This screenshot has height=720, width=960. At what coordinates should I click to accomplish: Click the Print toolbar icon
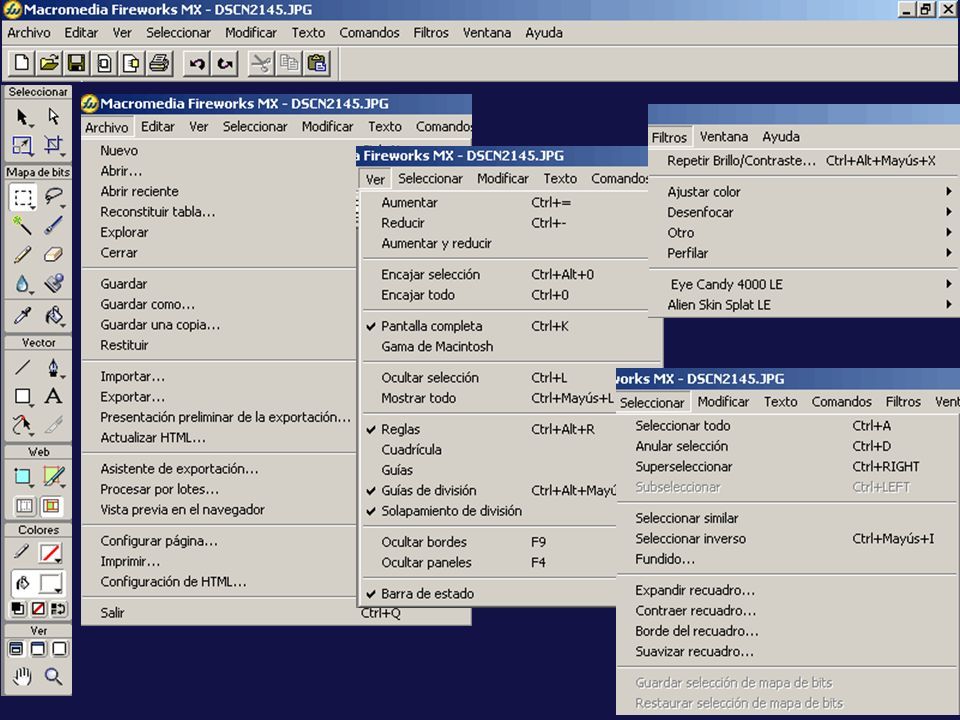coord(159,63)
